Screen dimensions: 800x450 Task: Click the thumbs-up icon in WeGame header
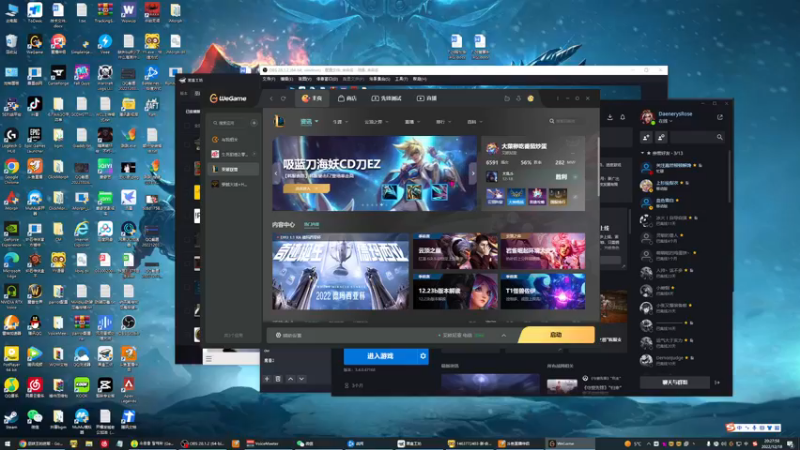tap(507, 98)
